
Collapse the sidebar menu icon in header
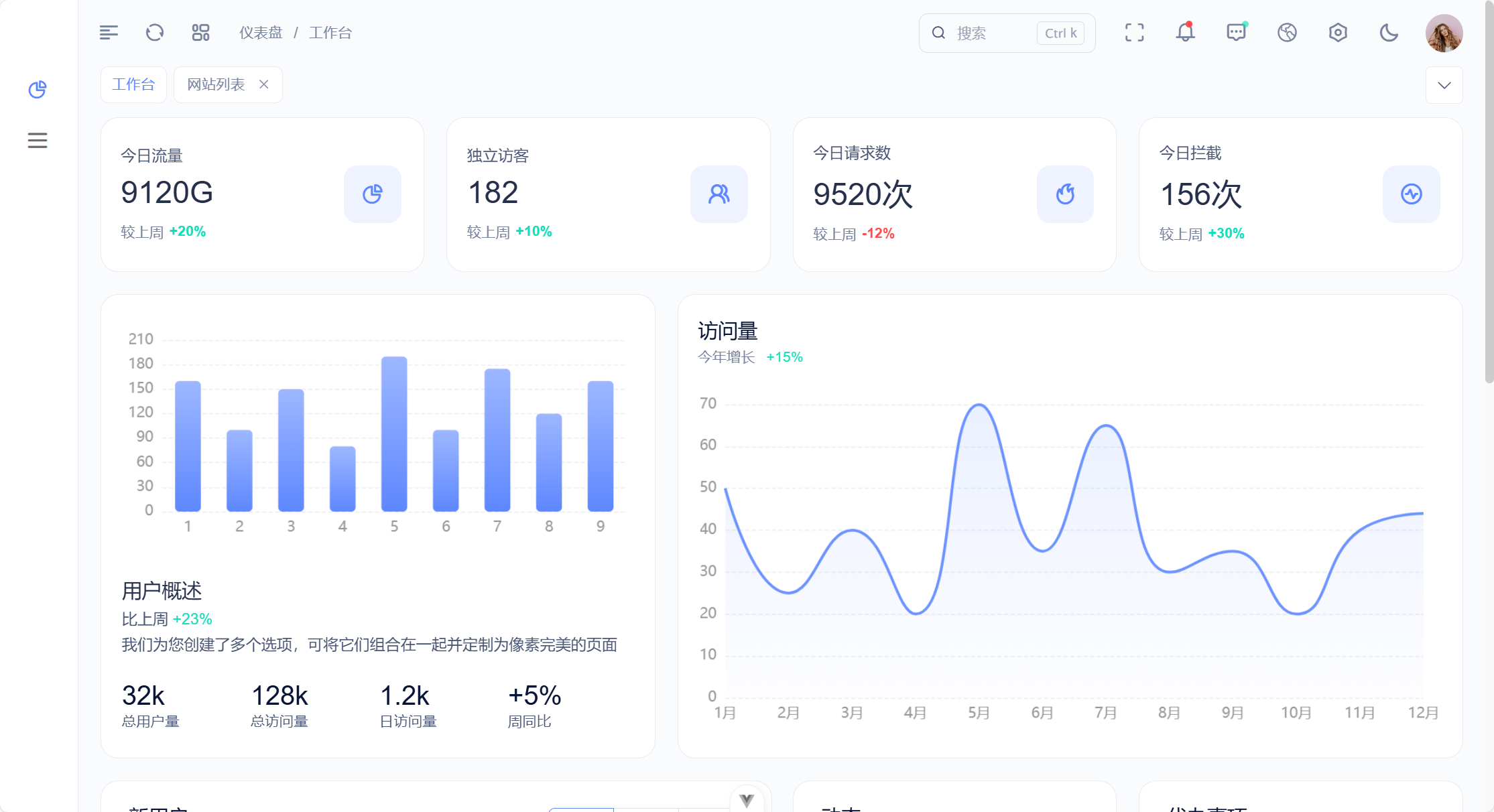[109, 32]
